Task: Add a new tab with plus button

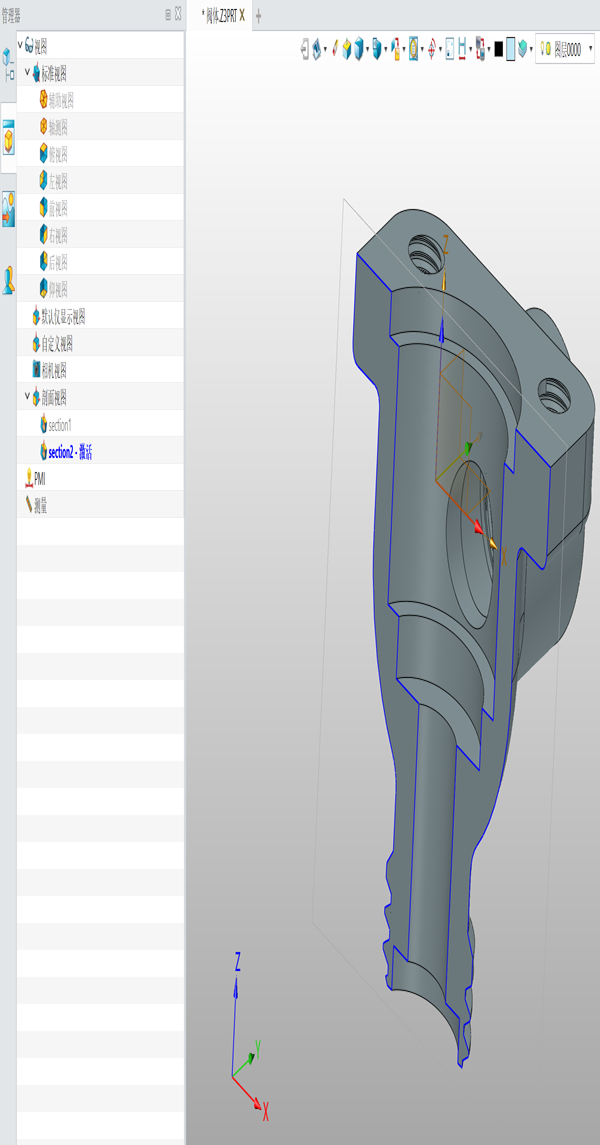Action: 258,15
